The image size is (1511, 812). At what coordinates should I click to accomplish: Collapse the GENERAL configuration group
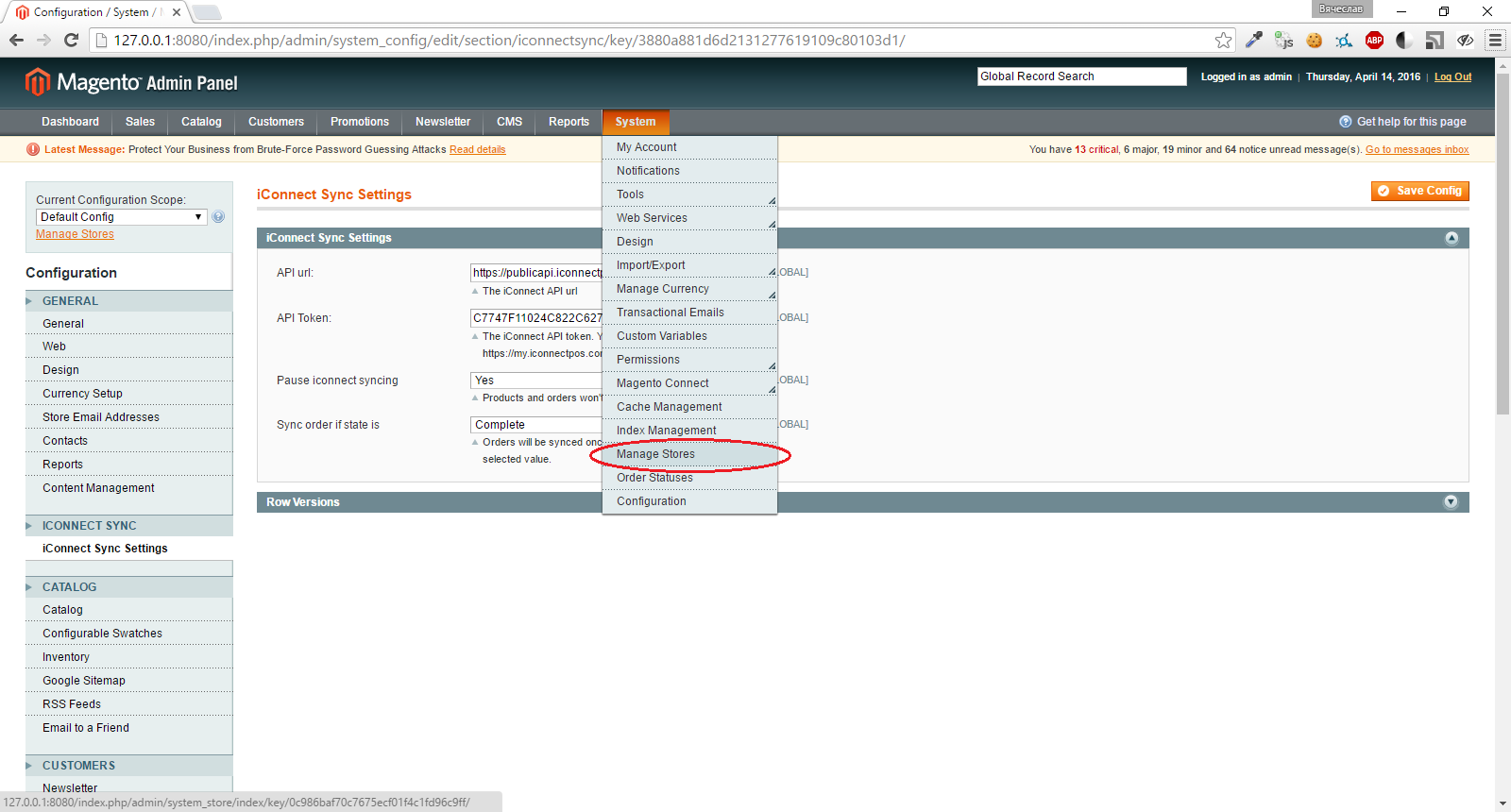point(128,301)
